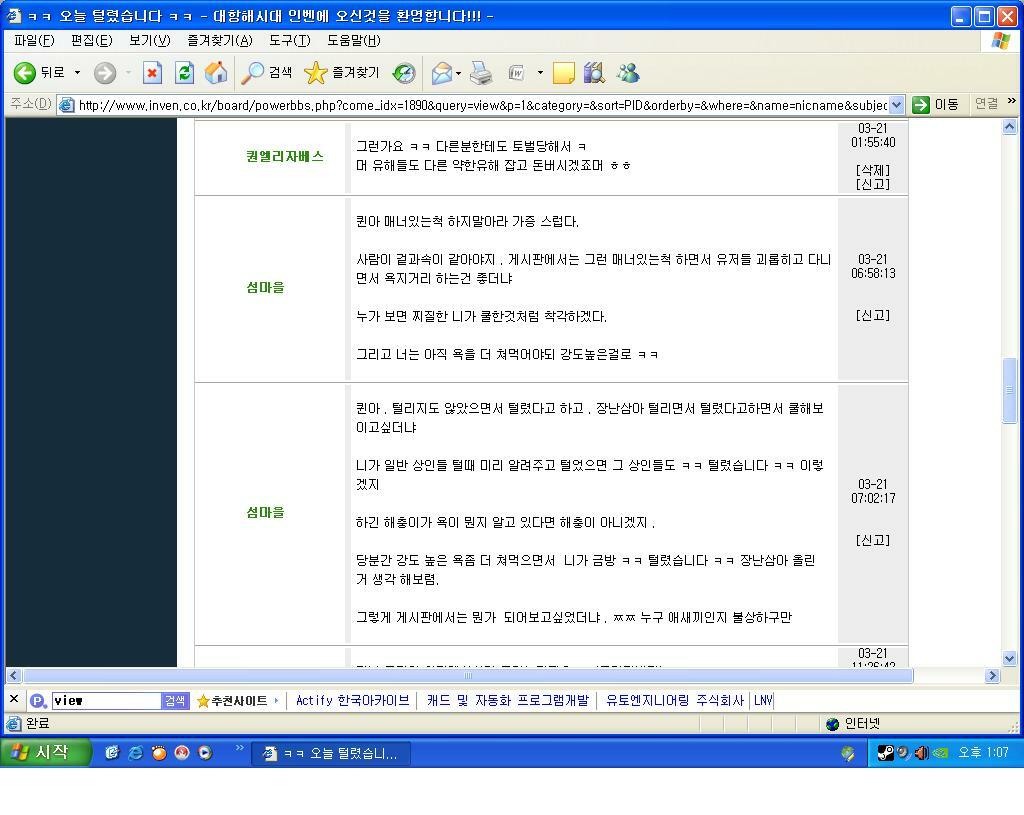The width and height of the screenshot is (1024, 815).
Task: Open the History clock icon
Action: (x=404, y=72)
